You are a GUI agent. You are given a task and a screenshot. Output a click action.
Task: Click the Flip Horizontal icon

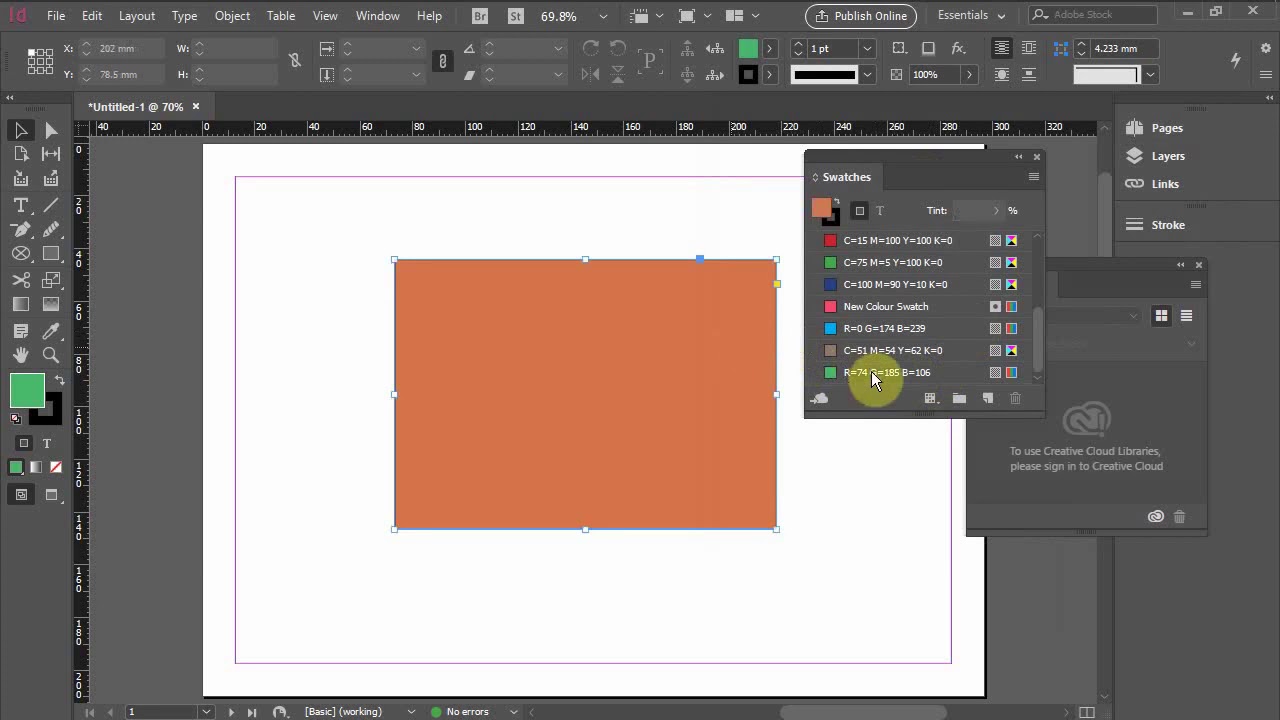coord(591,74)
